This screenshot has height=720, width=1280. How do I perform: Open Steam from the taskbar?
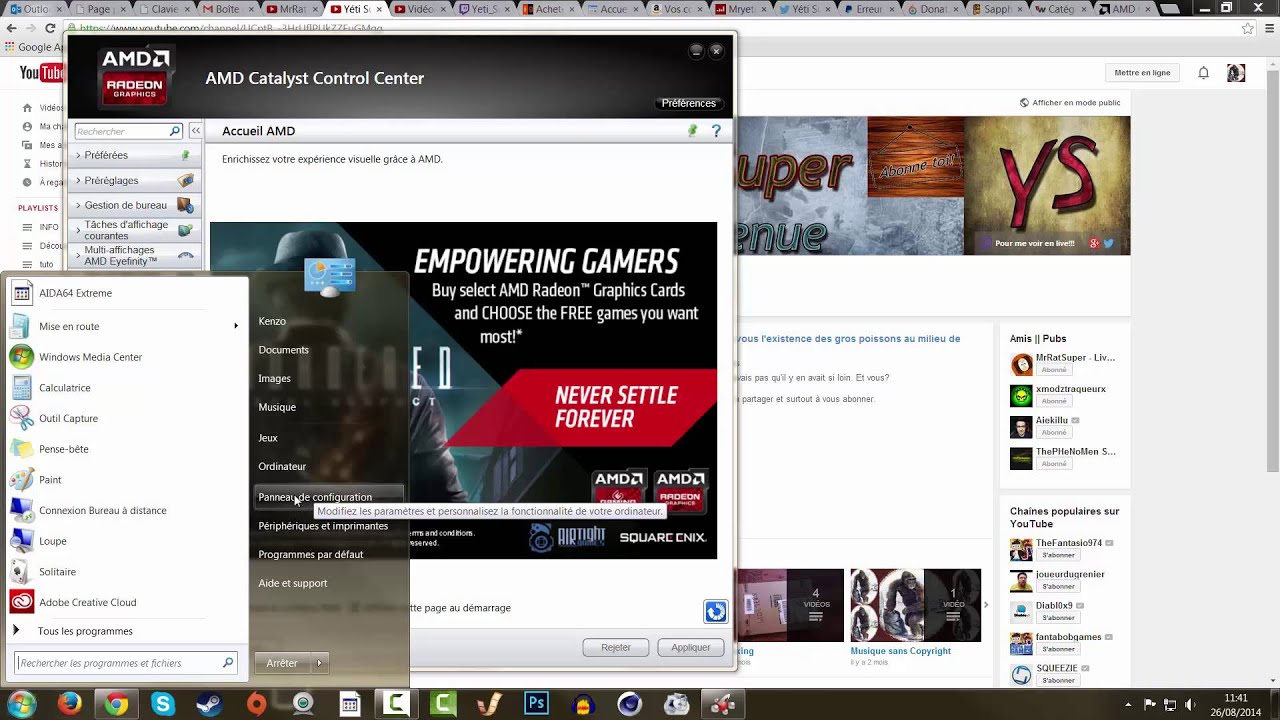pos(209,704)
